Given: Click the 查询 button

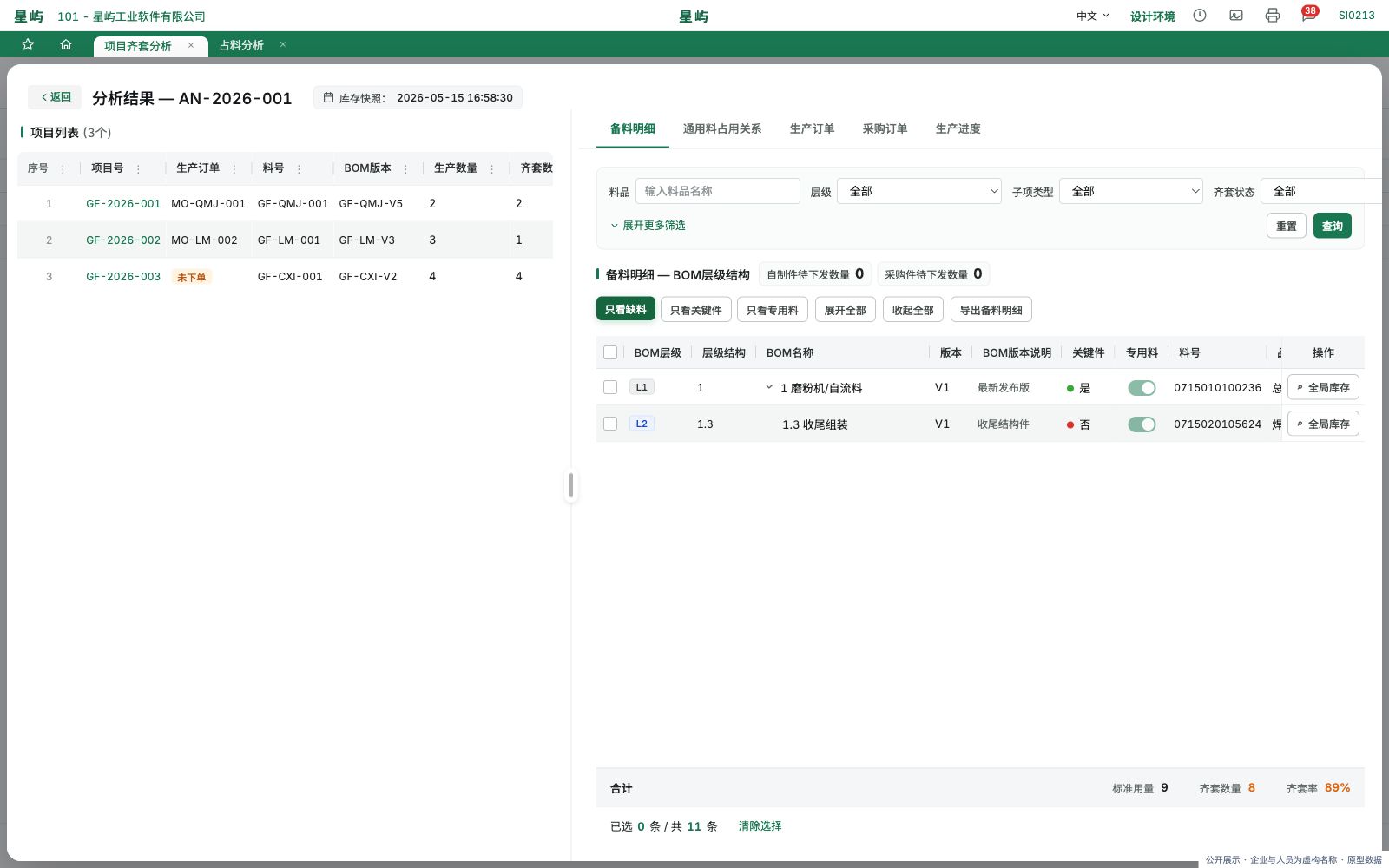Looking at the screenshot, I should click(1332, 226).
